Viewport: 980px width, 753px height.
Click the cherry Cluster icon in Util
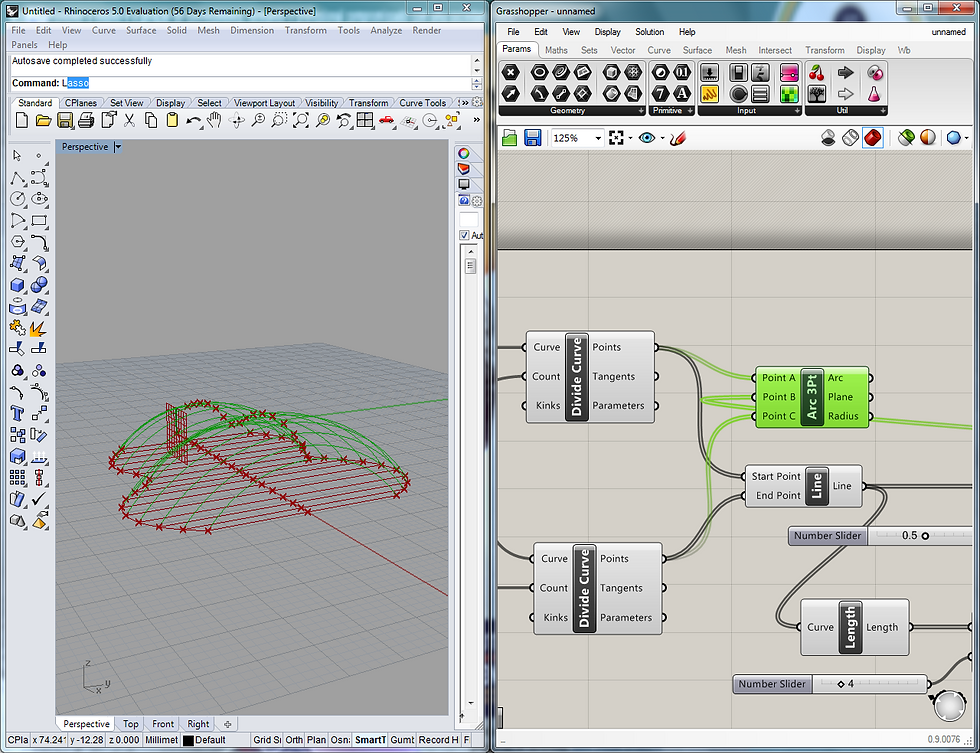[x=816, y=72]
